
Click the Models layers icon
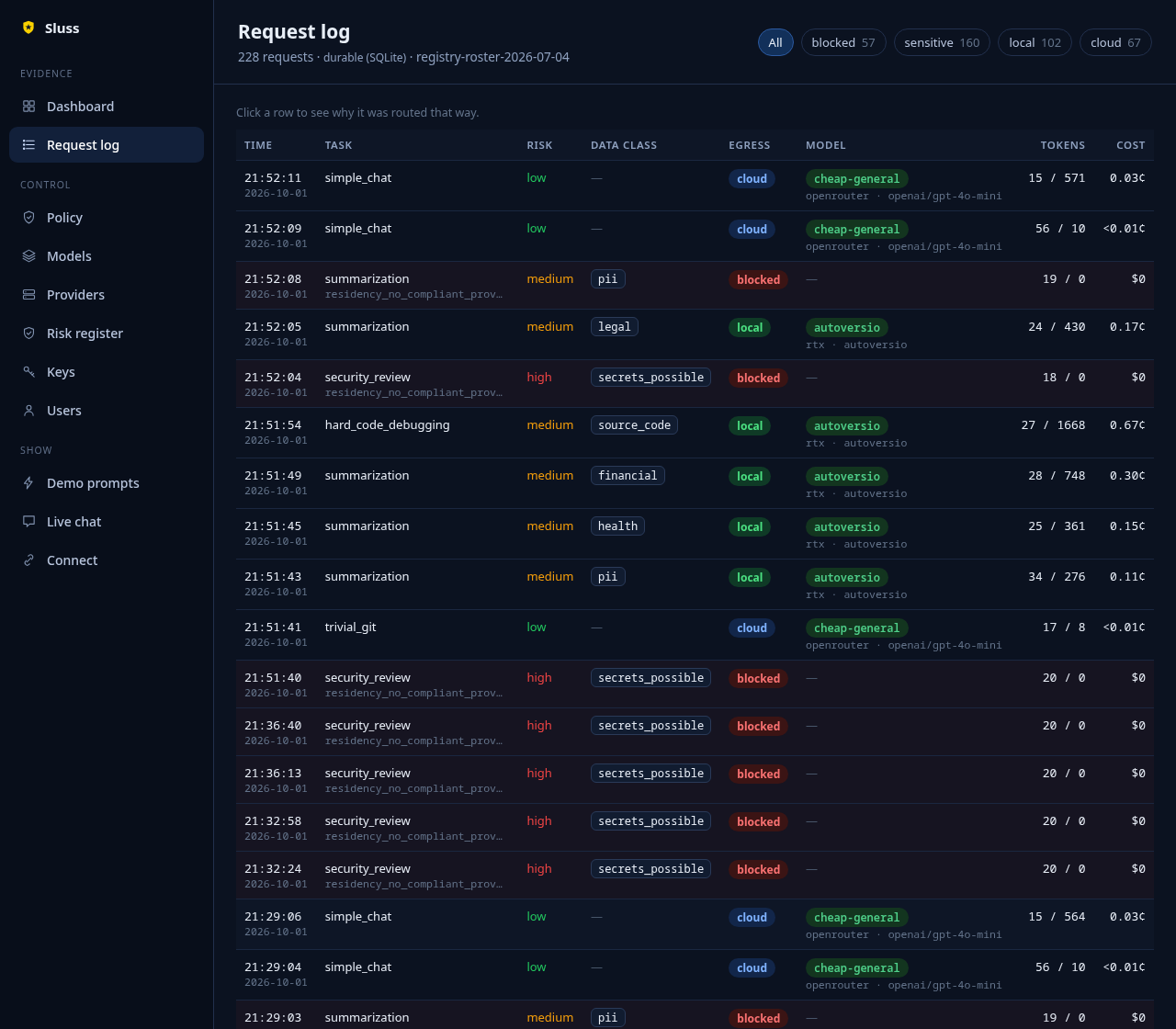(x=28, y=256)
